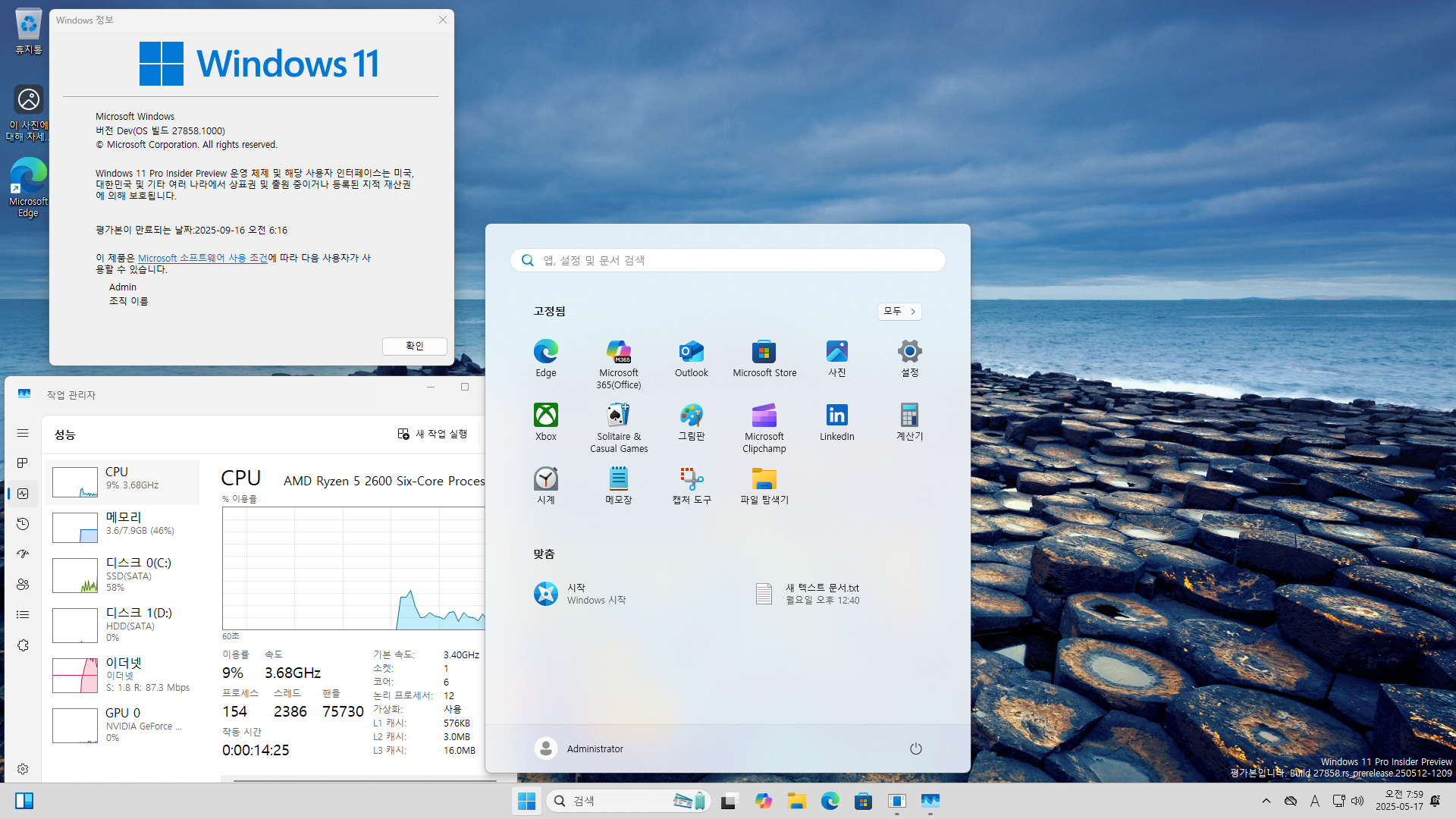Click the Start menu power icon

[x=915, y=748]
